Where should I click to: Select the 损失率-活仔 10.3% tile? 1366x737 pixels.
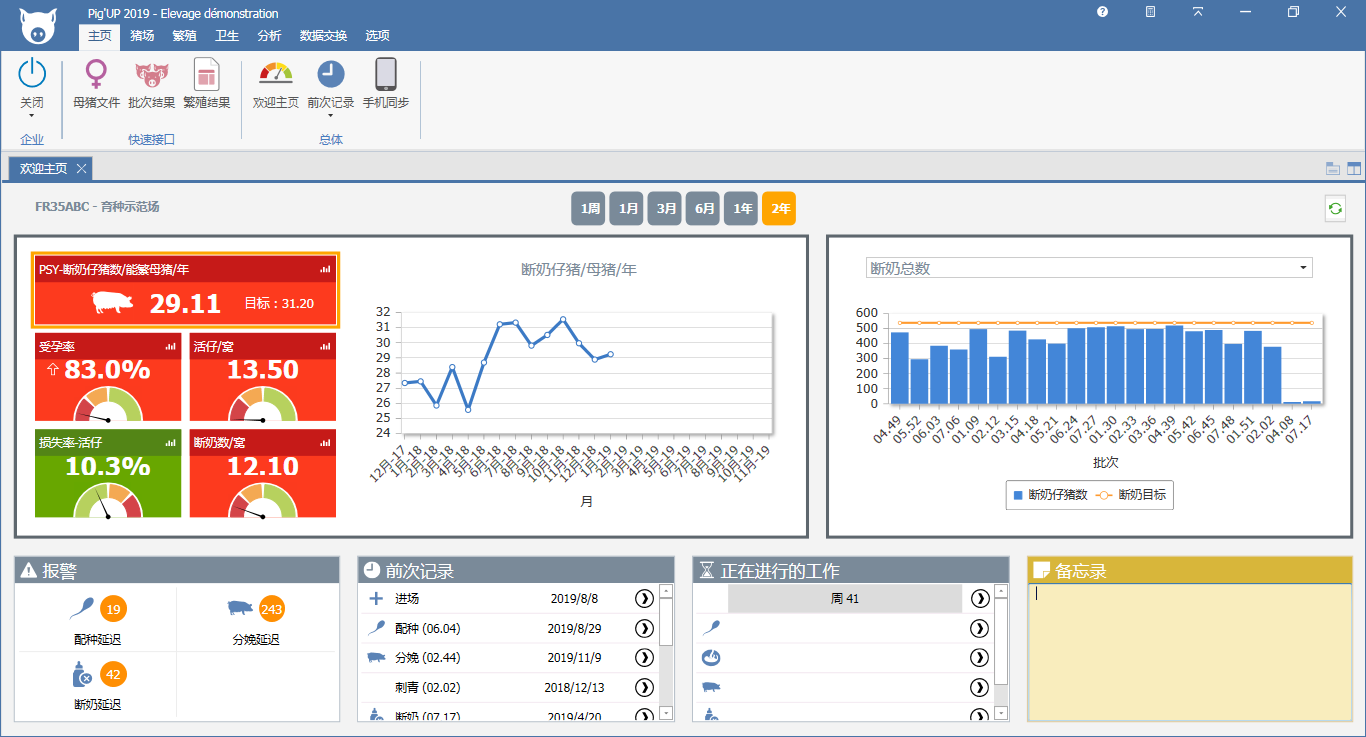pyautogui.click(x=108, y=473)
